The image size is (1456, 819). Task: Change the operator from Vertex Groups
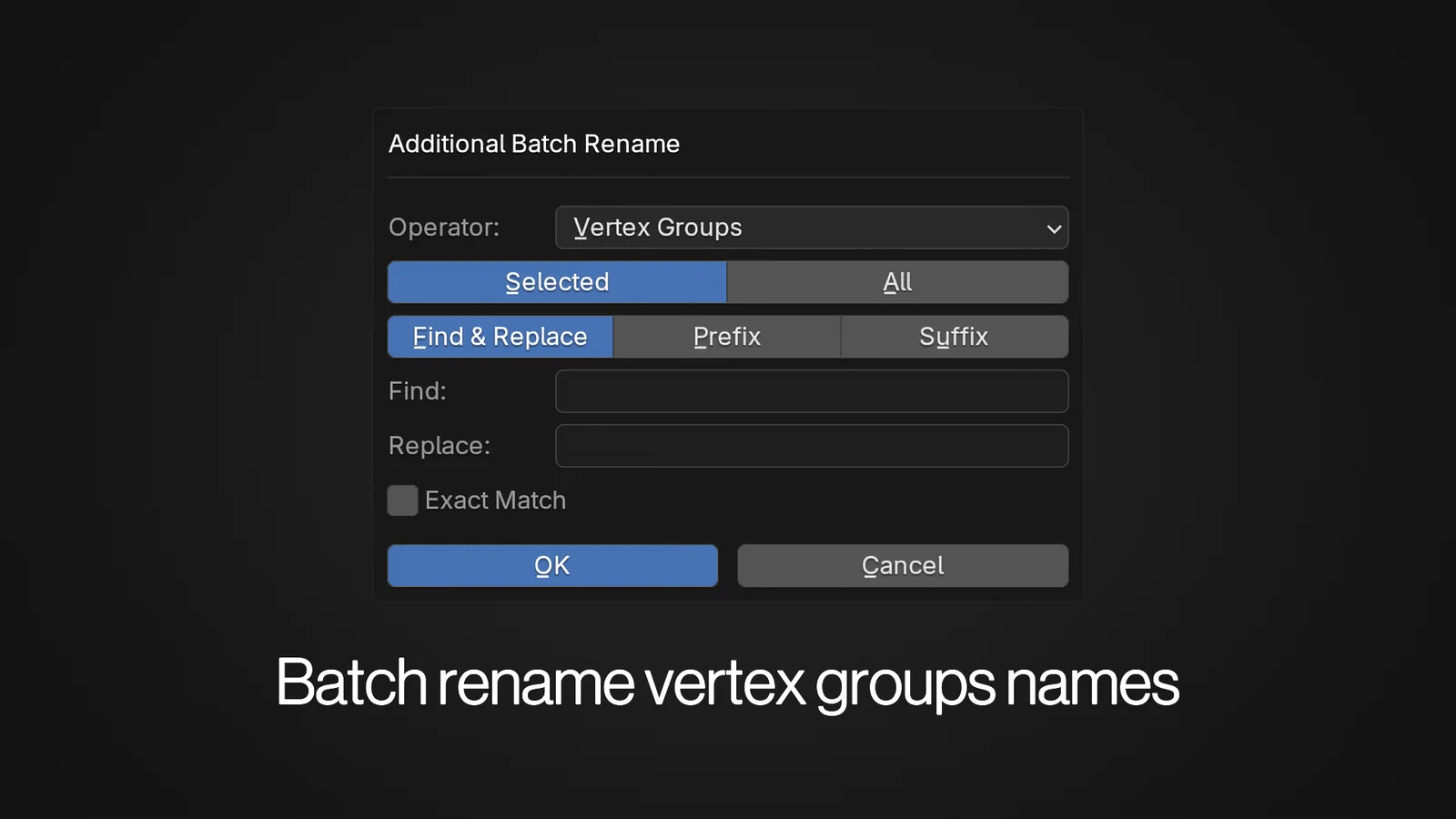[812, 227]
